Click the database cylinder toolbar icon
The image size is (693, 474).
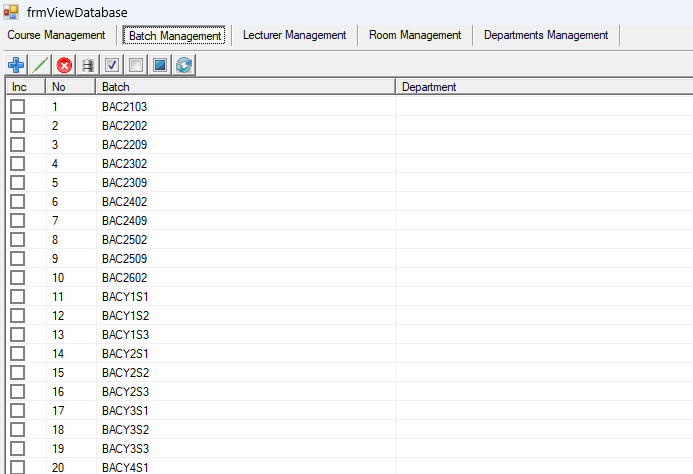(88, 65)
